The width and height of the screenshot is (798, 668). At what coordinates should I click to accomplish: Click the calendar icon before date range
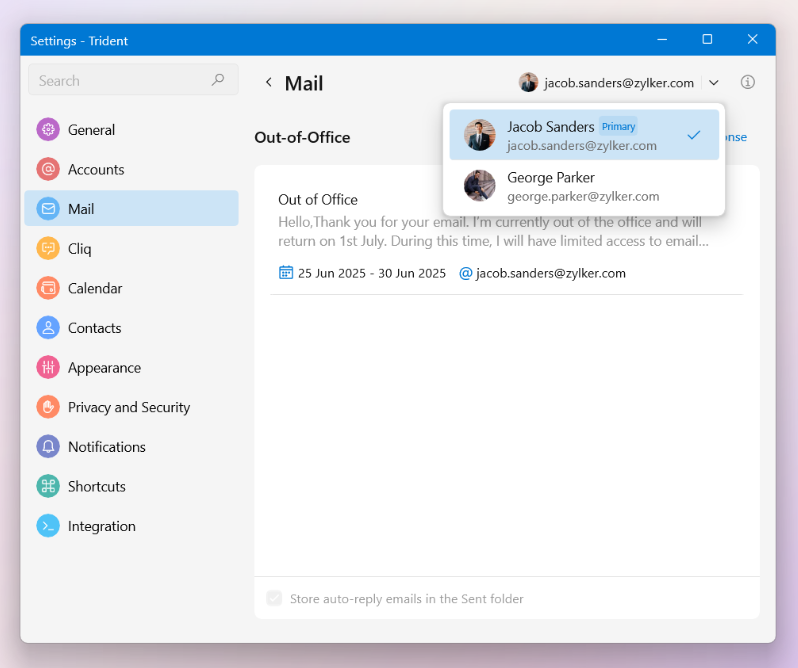tap(286, 273)
